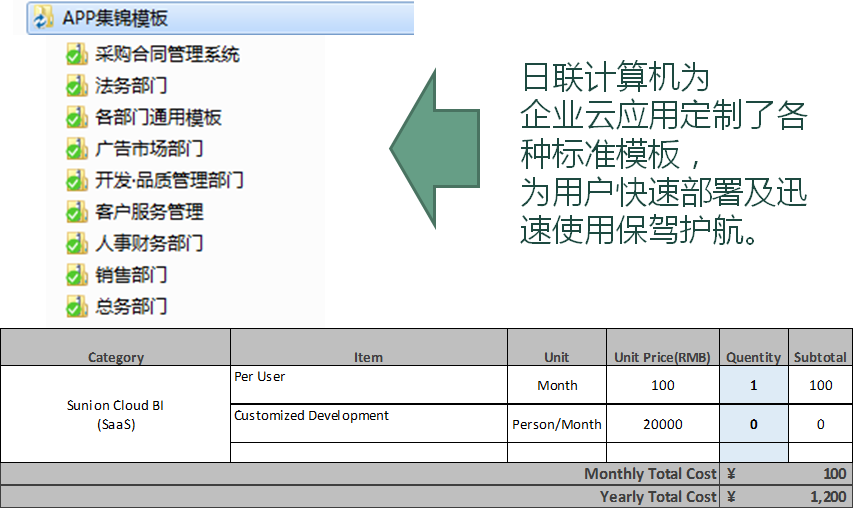The width and height of the screenshot is (854, 509).
Task: Click the 法务部门 folder icon
Action: (77, 85)
